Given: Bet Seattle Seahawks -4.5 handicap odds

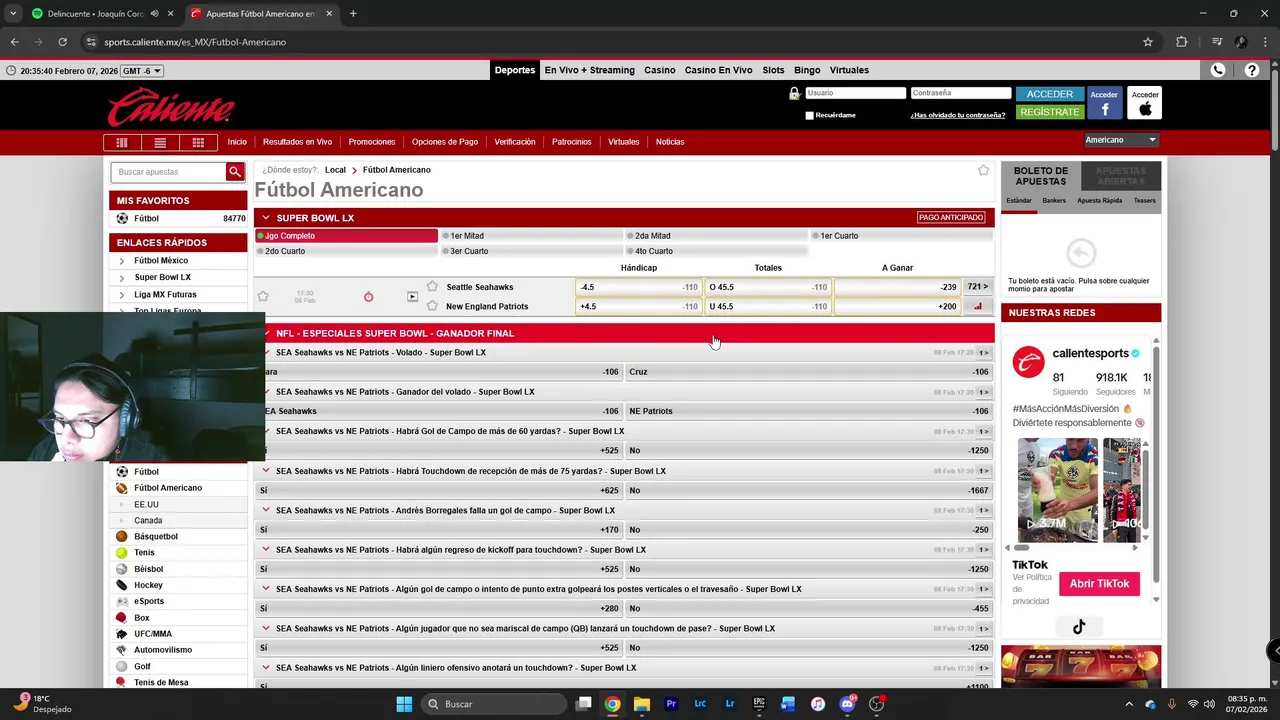Looking at the screenshot, I should [638, 287].
